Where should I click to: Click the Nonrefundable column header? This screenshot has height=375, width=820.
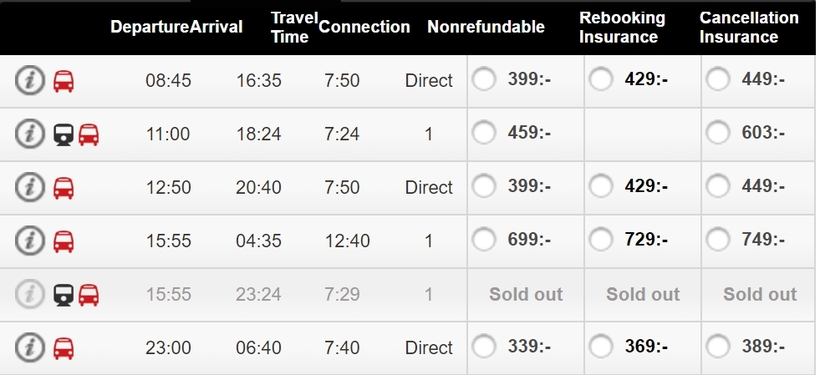(486, 27)
